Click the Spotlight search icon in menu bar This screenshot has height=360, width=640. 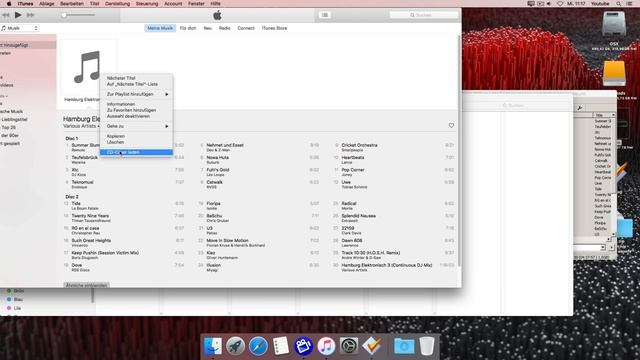pyautogui.click(x=619, y=4)
